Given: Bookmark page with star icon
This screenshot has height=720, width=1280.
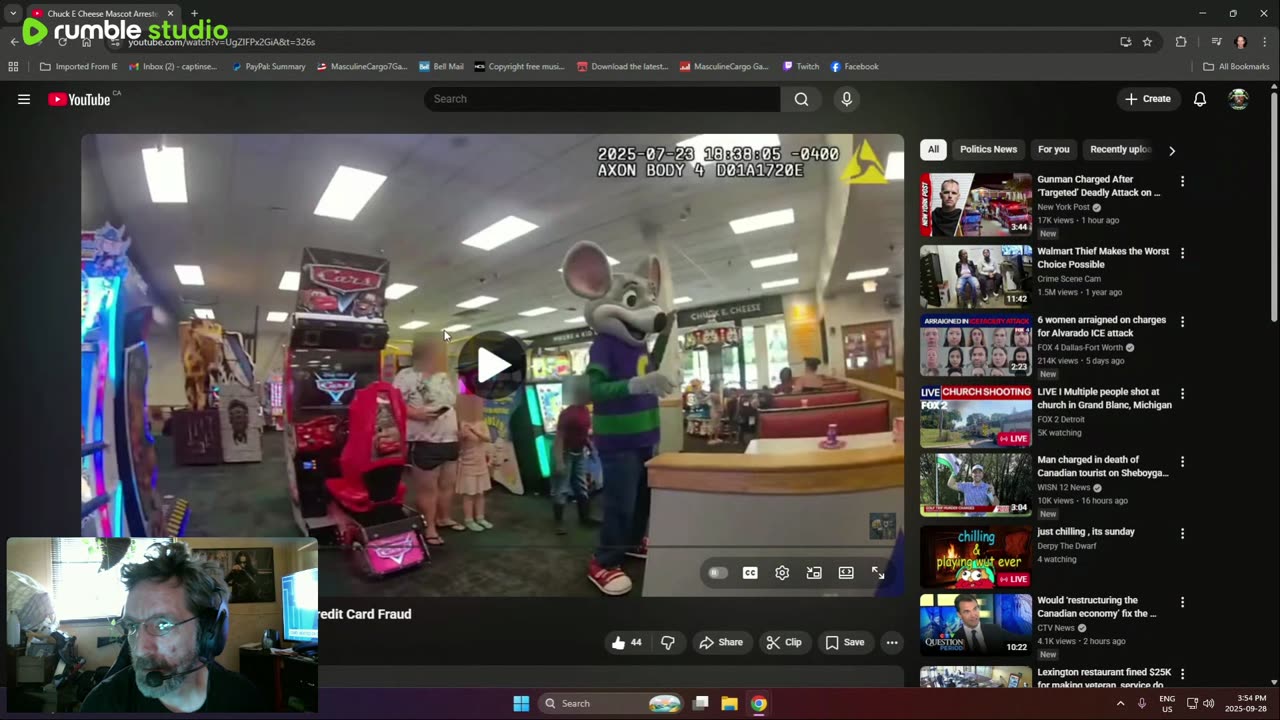Looking at the screenshot, I should coord(1147,42).
